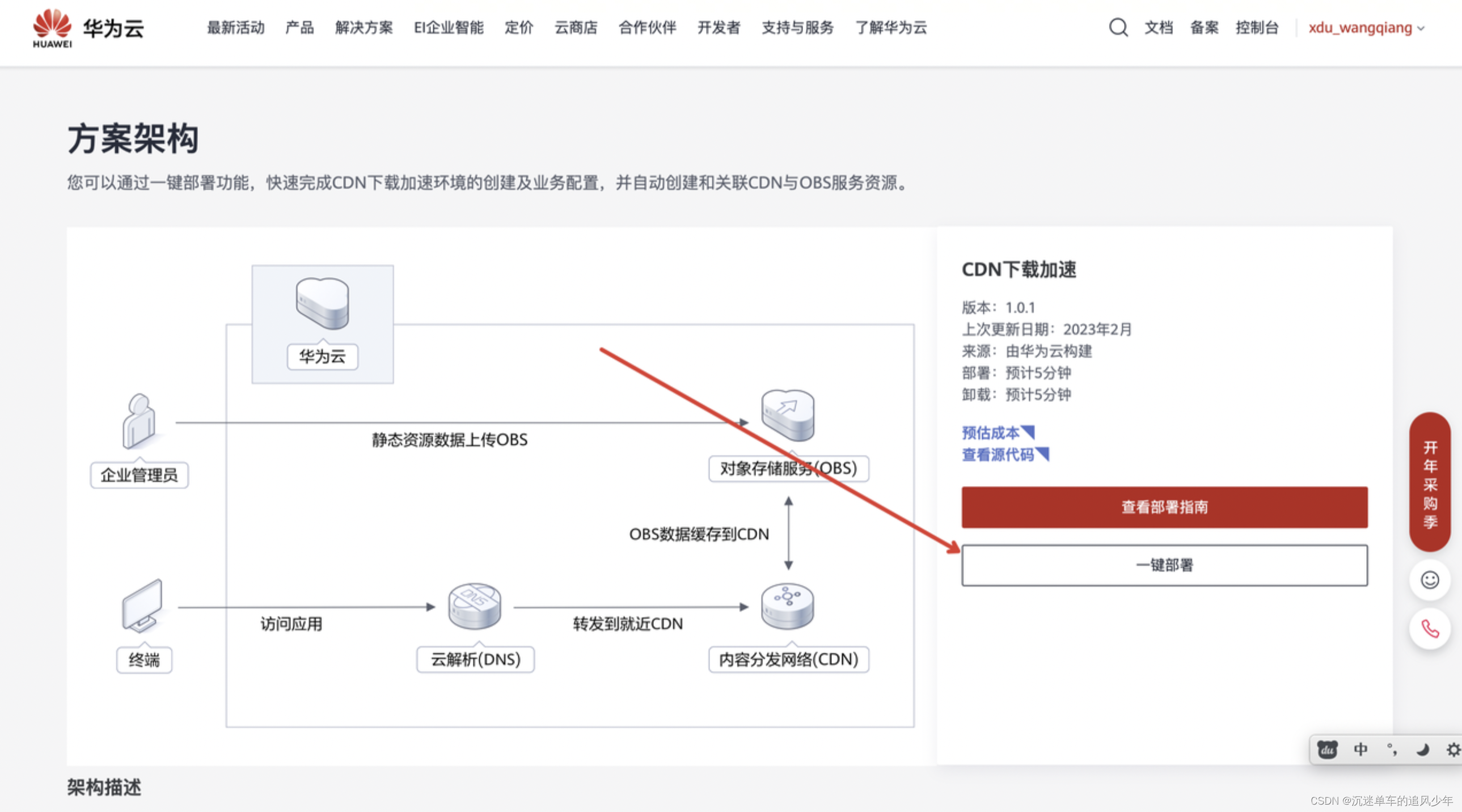The image size is (1462, 812).
Task: Click the 云解析(DNS) label
Action: (475, 659)
